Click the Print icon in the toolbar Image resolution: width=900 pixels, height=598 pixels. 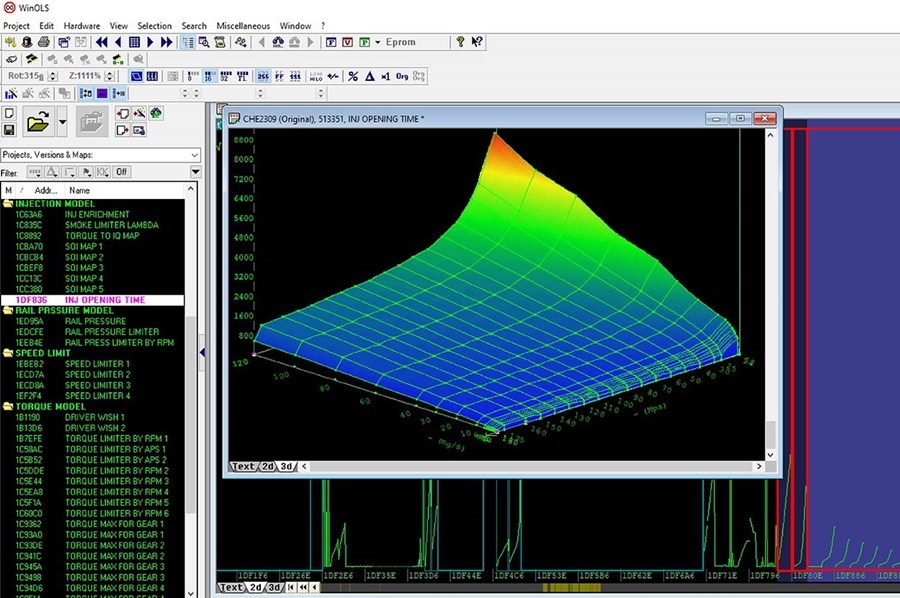tap(43, 42)
